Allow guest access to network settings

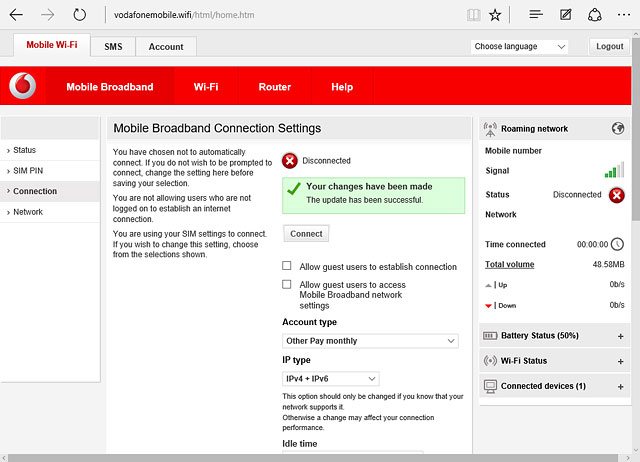pos(288,285)
